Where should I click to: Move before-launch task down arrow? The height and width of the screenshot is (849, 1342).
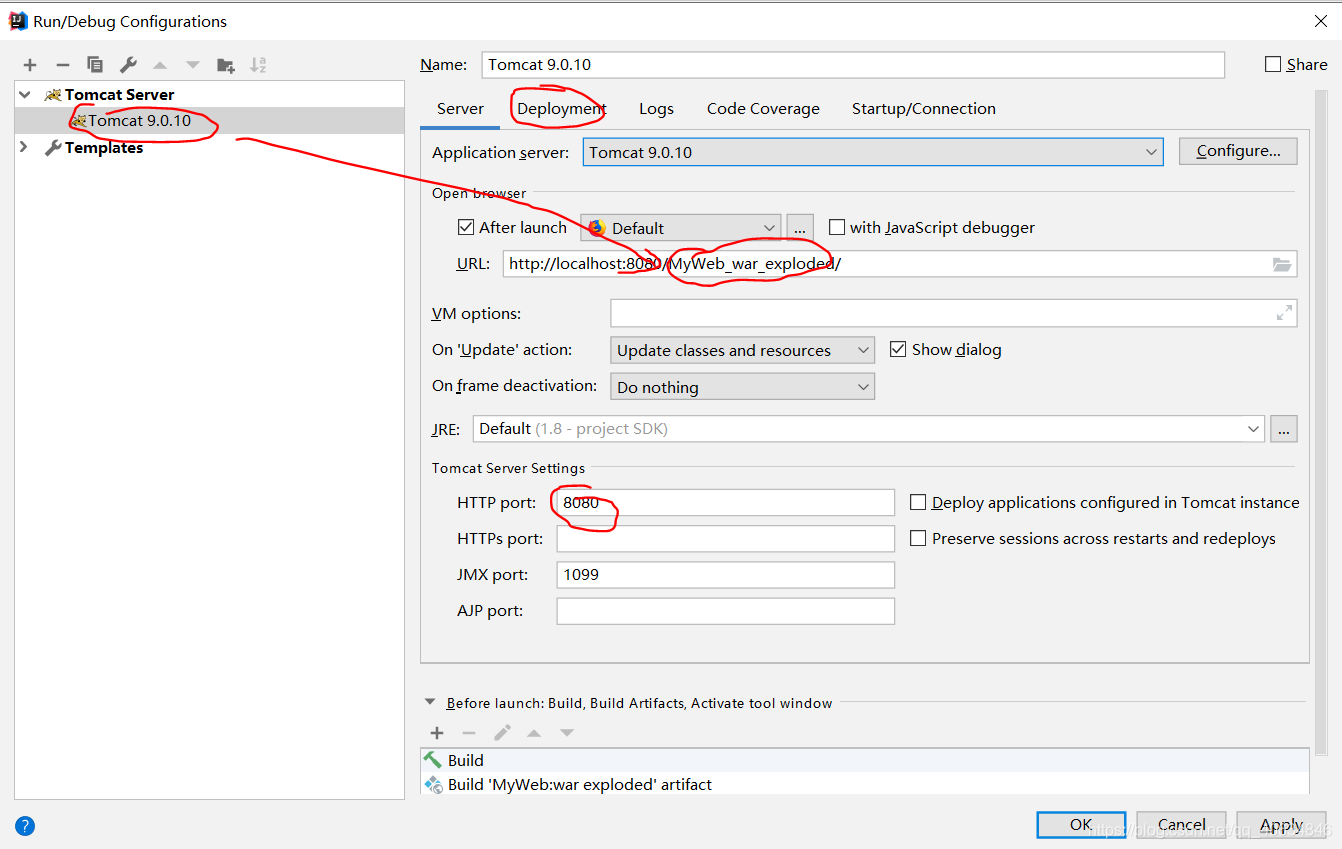[567, 733]
